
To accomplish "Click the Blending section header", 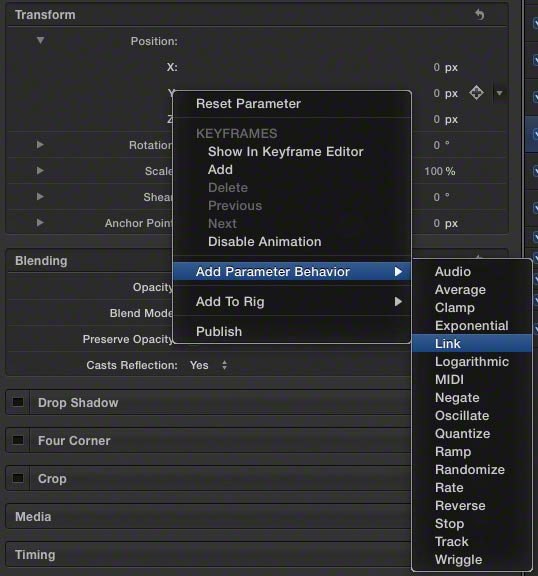I will pyautogui.click(x=41, y=261).
